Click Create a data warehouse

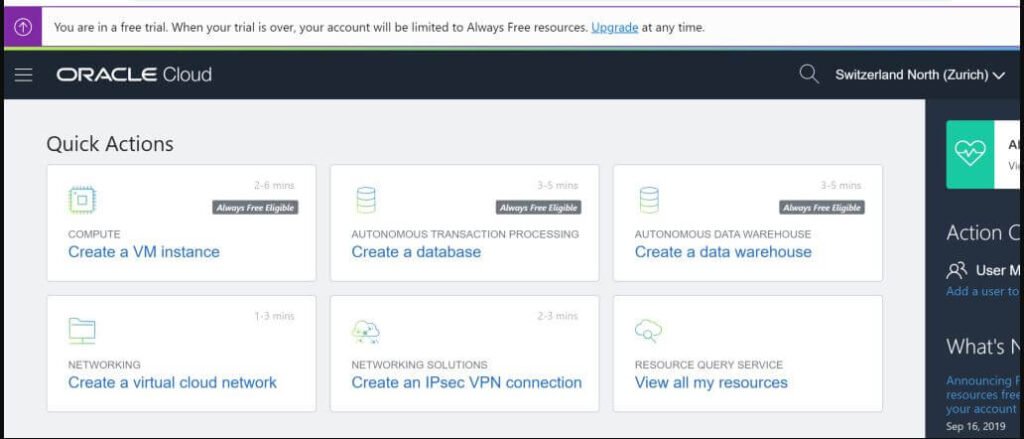[723, 252]
